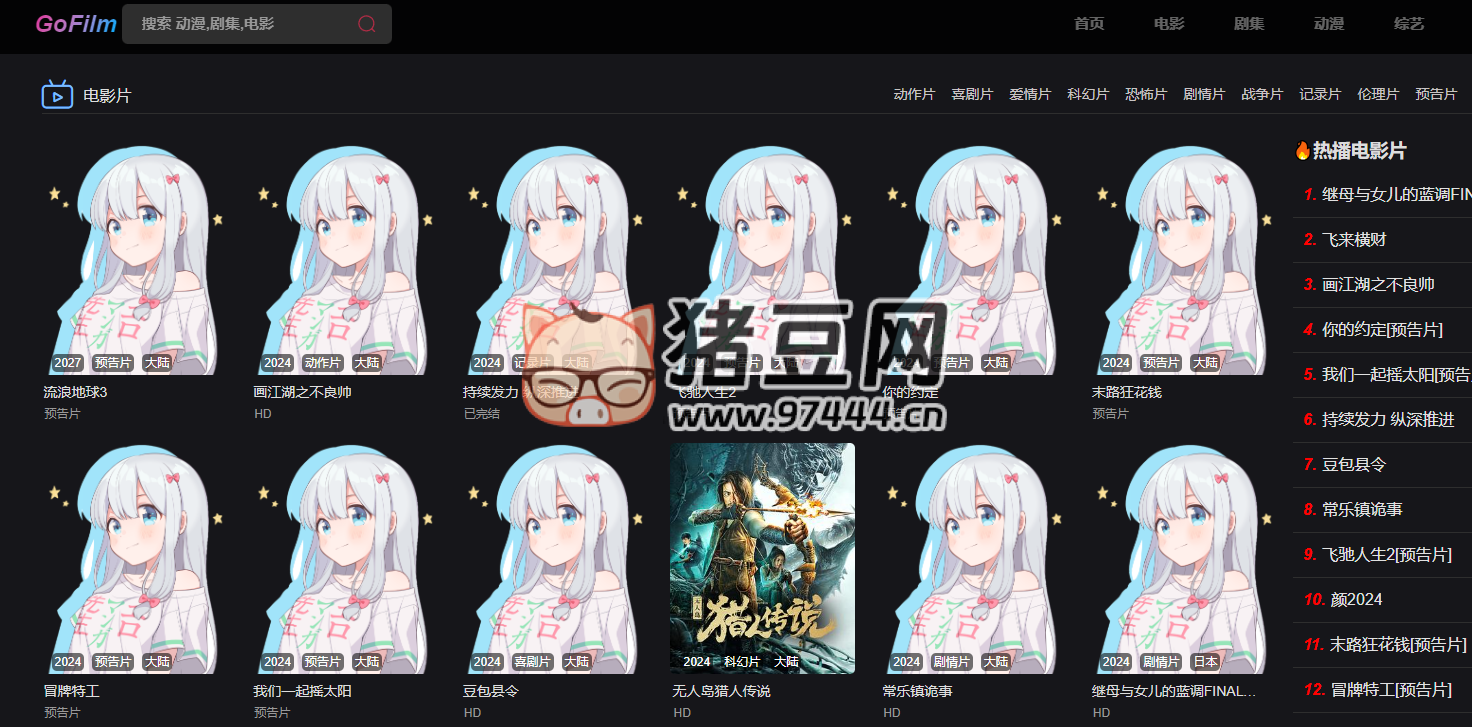Open the 电影 nav item
1472x727 pixels.
tap(1169, 24)
